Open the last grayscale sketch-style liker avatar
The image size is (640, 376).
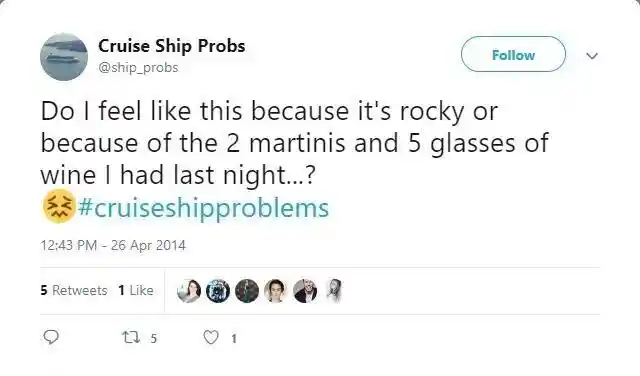pos(334,291)
